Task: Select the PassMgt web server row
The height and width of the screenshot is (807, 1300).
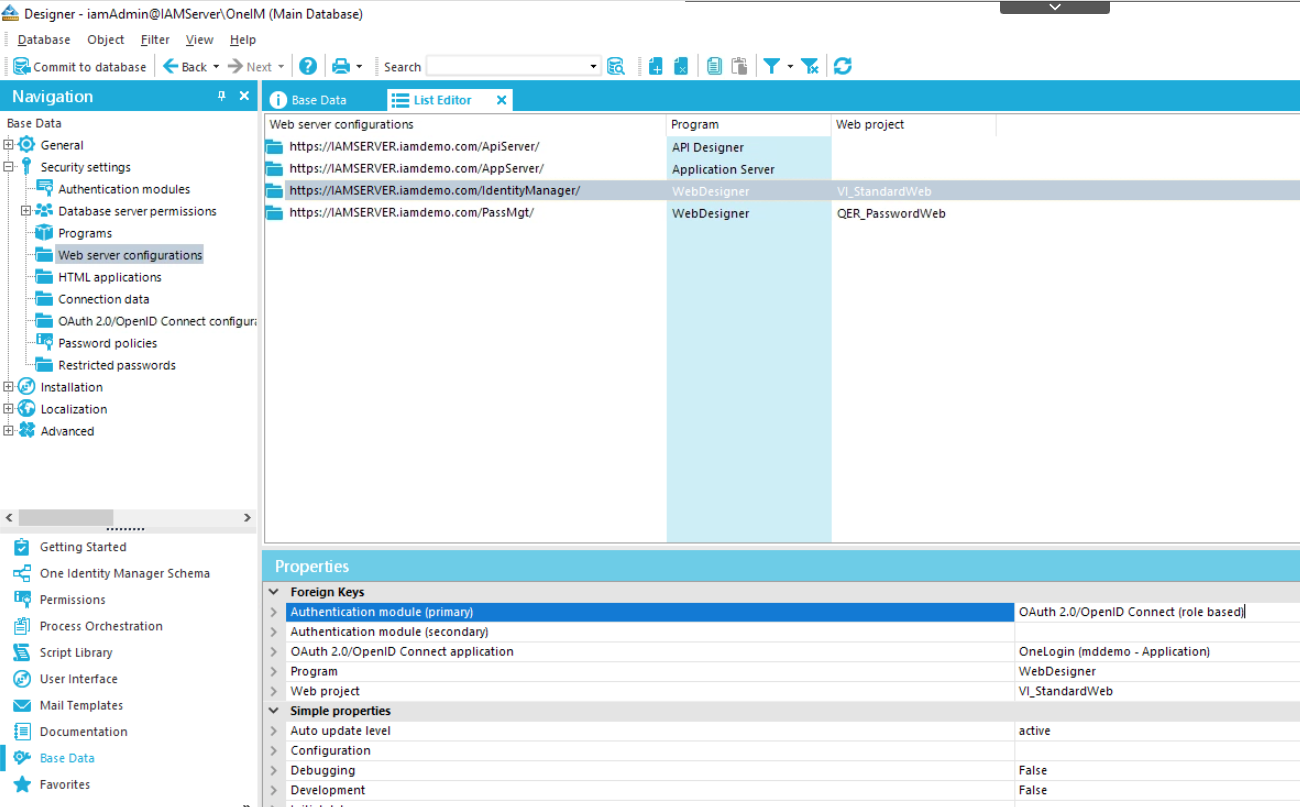Action: 411,213
